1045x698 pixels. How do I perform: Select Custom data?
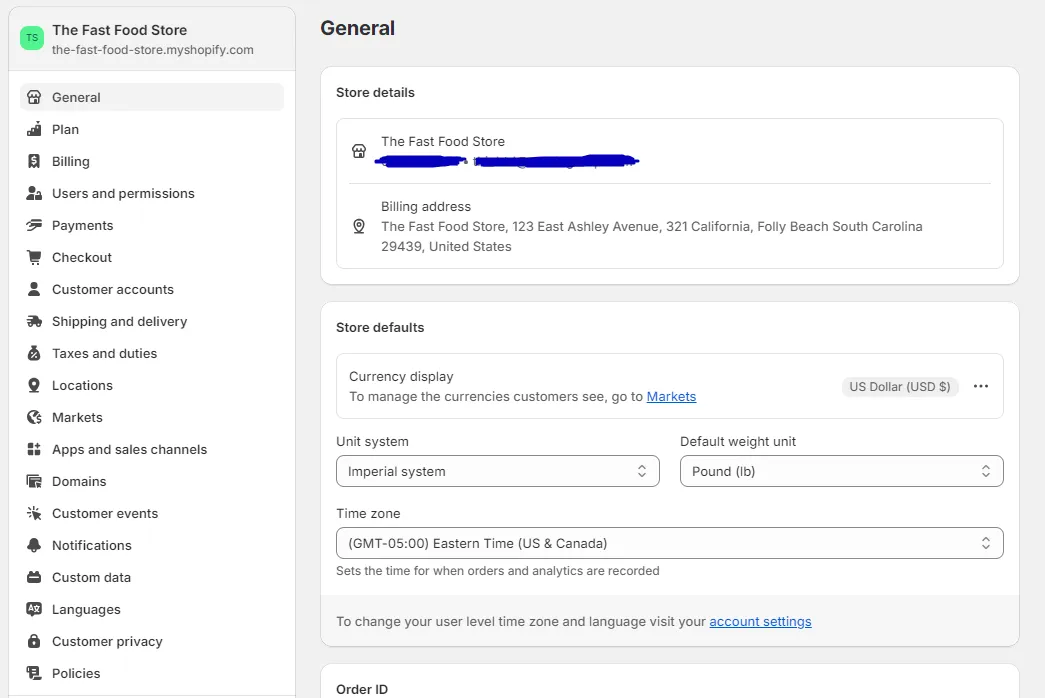(x=152, y=577)
